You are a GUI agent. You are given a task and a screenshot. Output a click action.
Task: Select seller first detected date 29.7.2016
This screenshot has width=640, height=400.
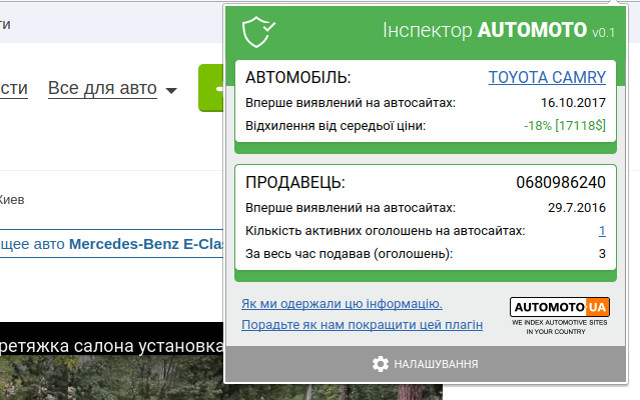577,208
